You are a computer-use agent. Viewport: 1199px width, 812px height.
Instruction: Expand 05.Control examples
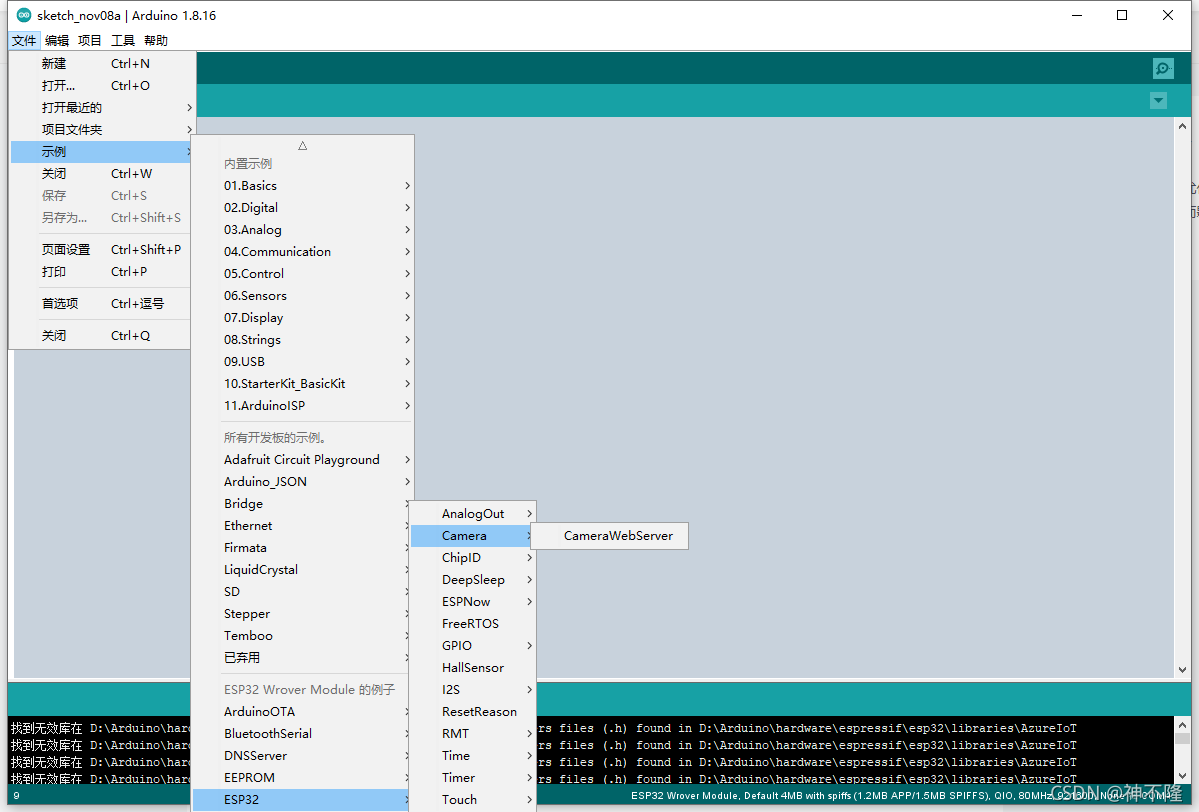(302, 274)
